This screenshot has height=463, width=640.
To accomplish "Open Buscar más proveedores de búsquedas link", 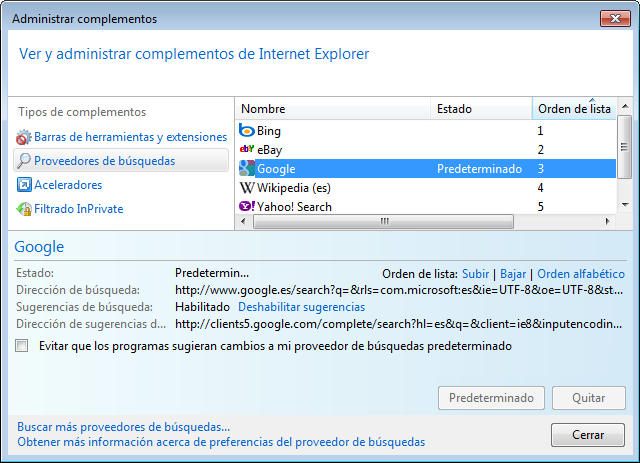I will (124, 427).
